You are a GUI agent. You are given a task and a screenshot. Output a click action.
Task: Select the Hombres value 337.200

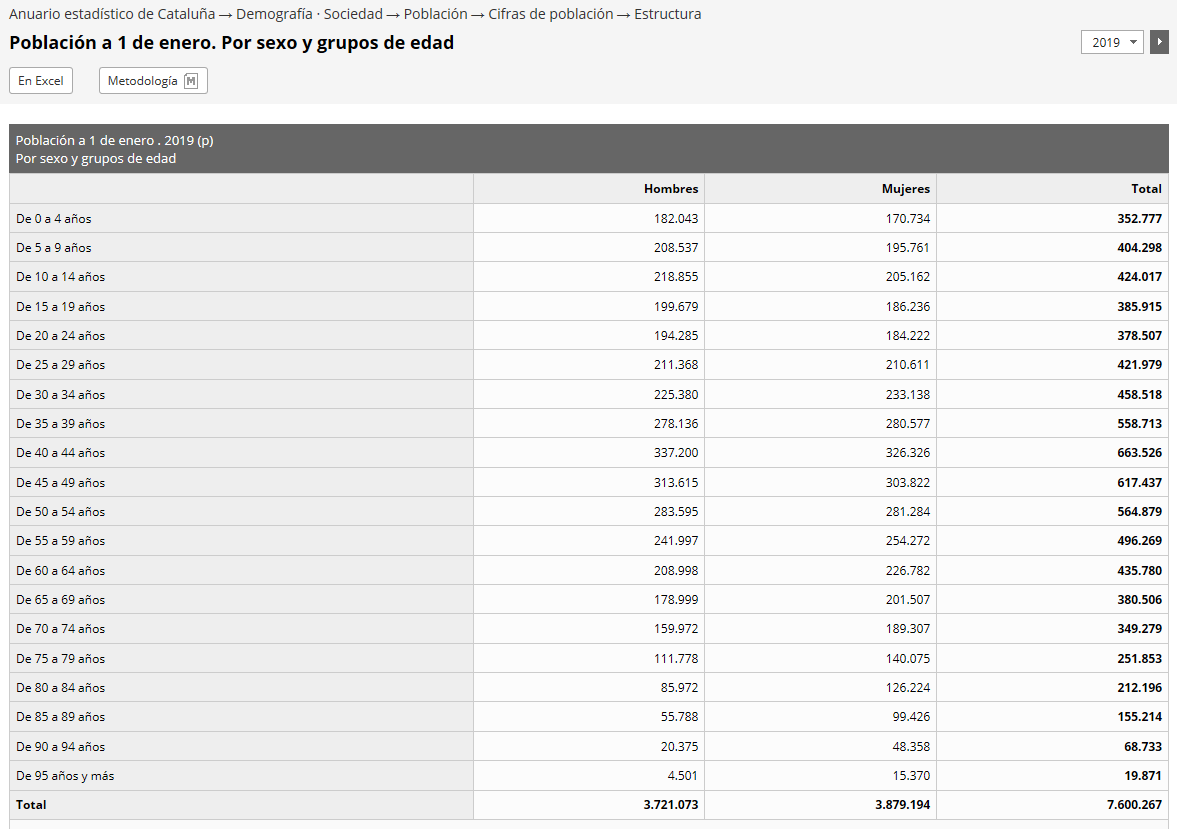tap(676, 453)
